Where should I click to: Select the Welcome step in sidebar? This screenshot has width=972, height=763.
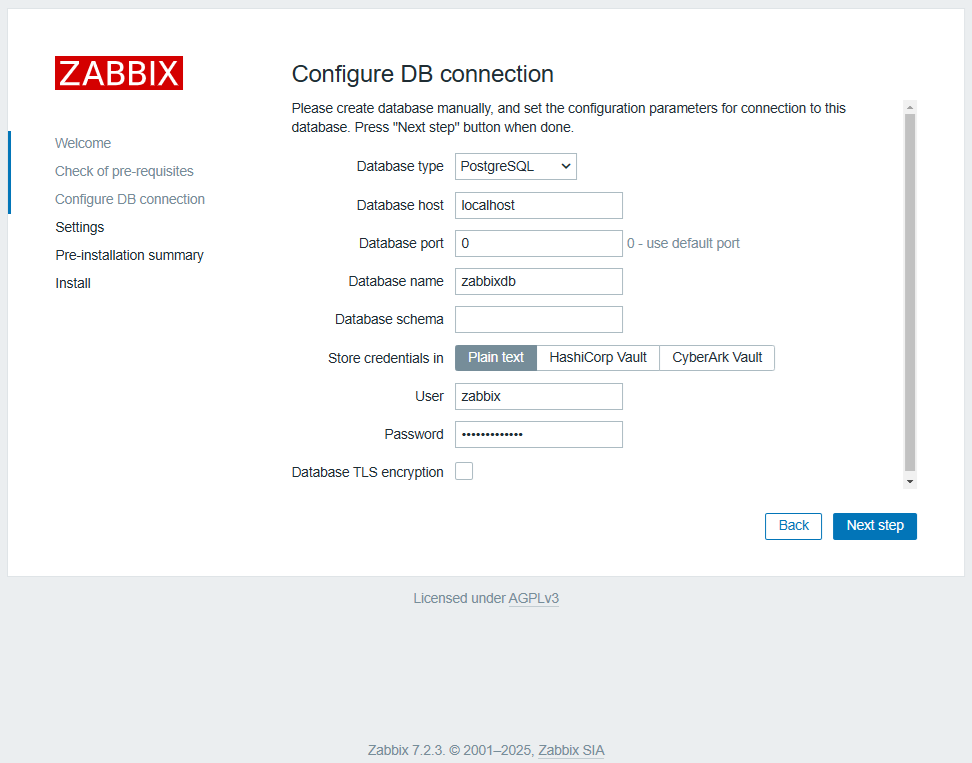(x=83, y=143)
